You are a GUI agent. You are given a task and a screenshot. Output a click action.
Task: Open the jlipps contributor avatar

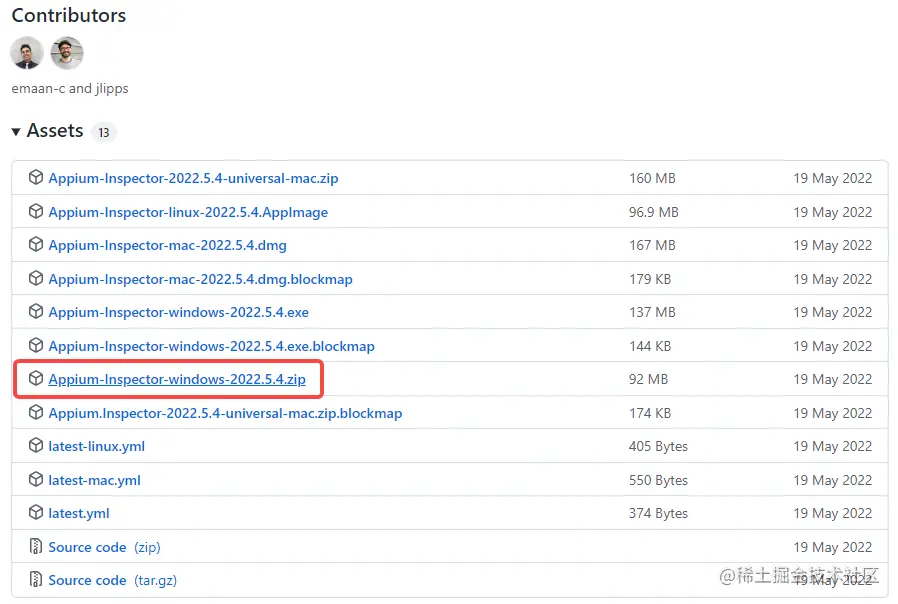pyautogui.click(x=67, y=53)
